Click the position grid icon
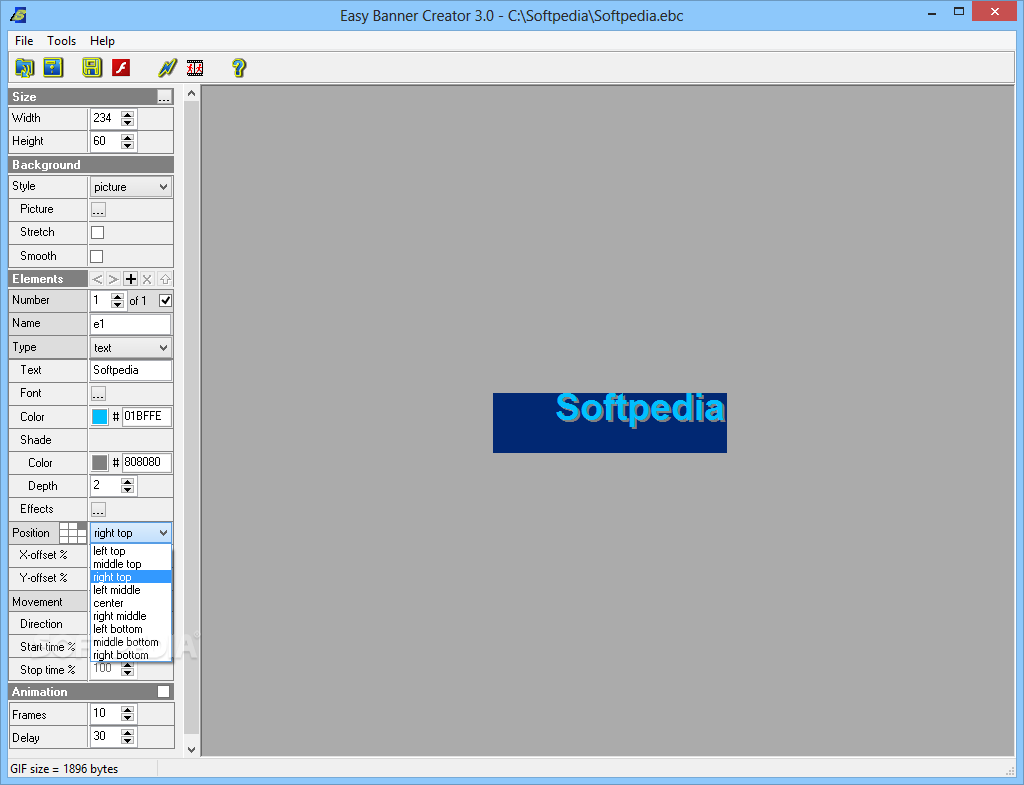The image size is (1024, 785). 72,533
